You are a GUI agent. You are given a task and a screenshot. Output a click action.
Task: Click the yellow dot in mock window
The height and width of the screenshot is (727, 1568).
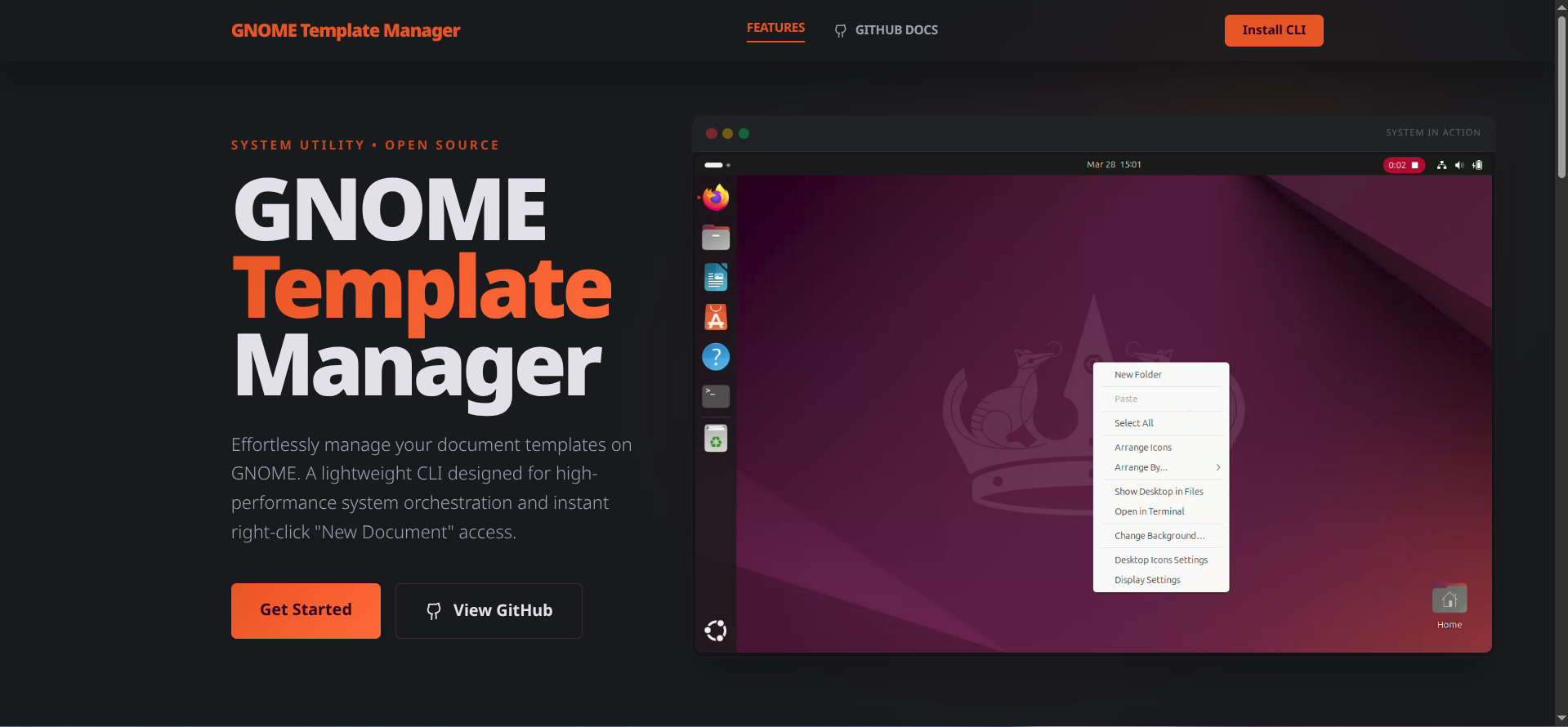click(x=727, y=133)
